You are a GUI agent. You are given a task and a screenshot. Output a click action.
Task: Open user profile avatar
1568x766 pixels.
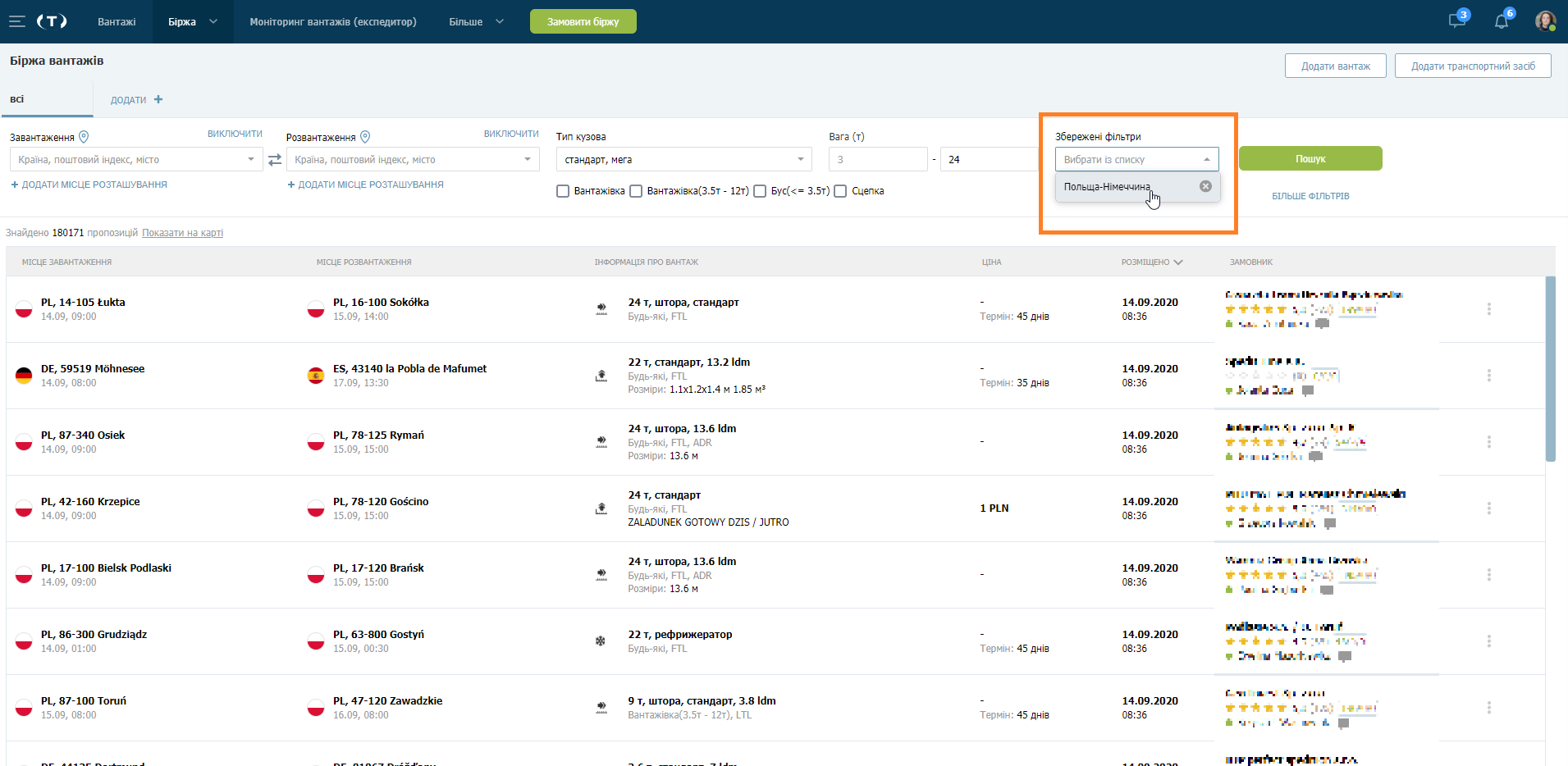[1545, 21]
